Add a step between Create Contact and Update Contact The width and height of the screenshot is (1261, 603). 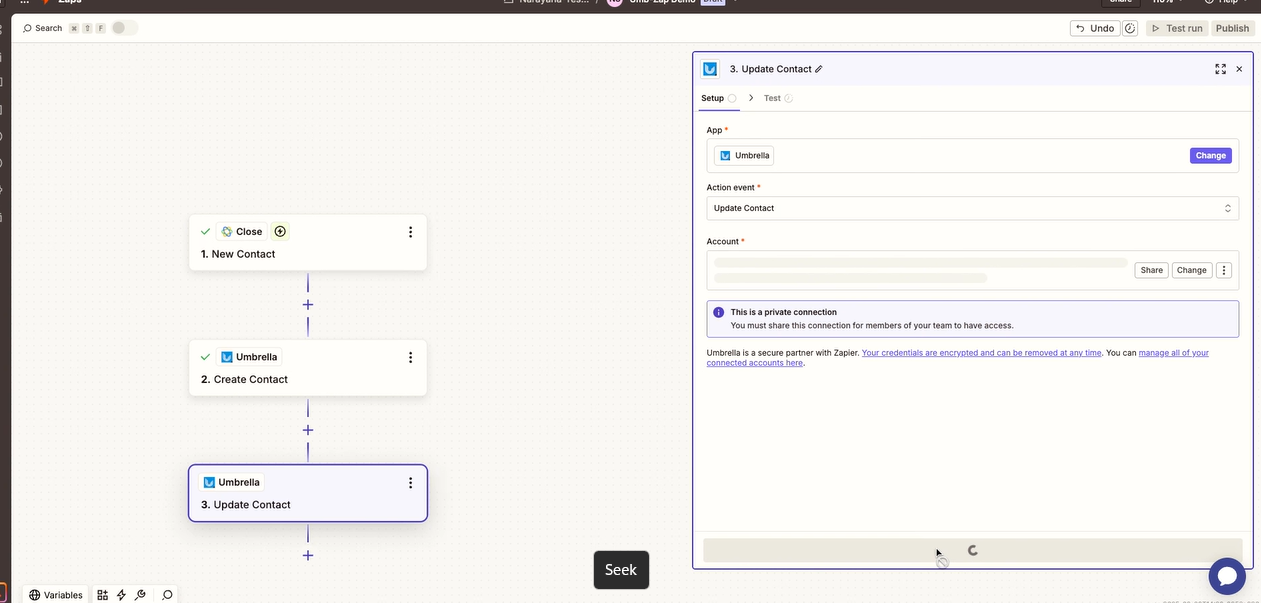[x=308, y=430]
